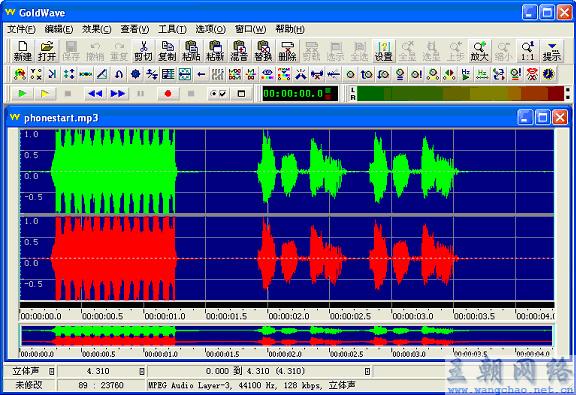
Task: Click the 撤销 (Undo) toolbar icon
Action: (95, 51)
